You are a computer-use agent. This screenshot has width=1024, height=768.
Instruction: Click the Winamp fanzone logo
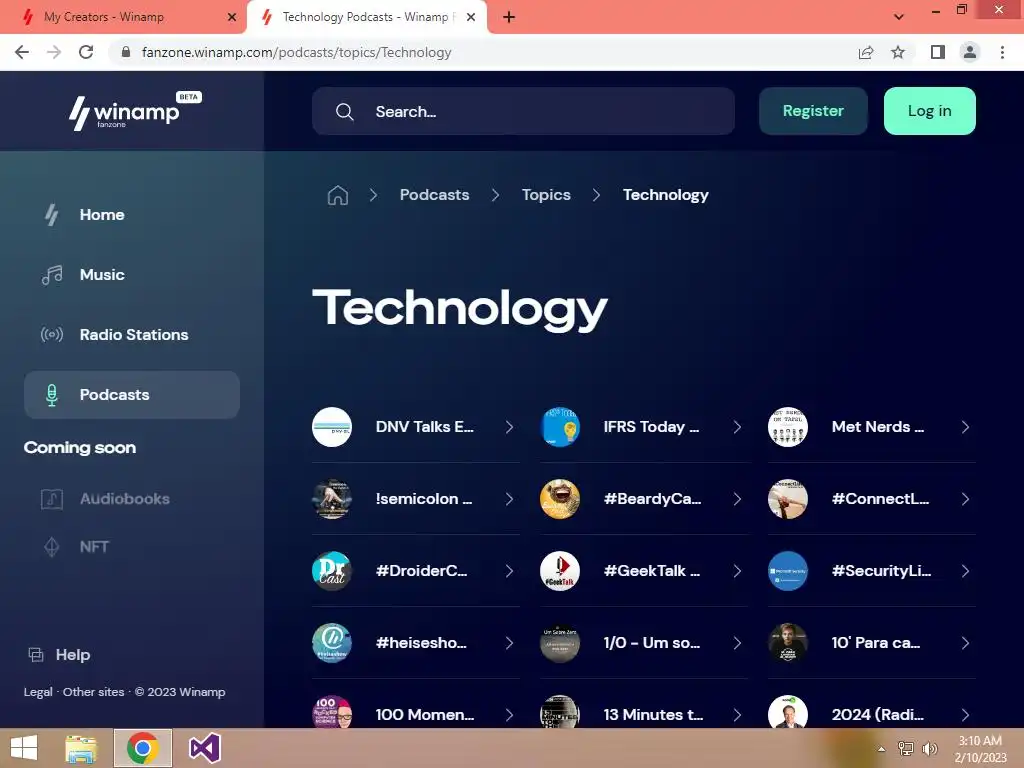click(x=135, y=111)
